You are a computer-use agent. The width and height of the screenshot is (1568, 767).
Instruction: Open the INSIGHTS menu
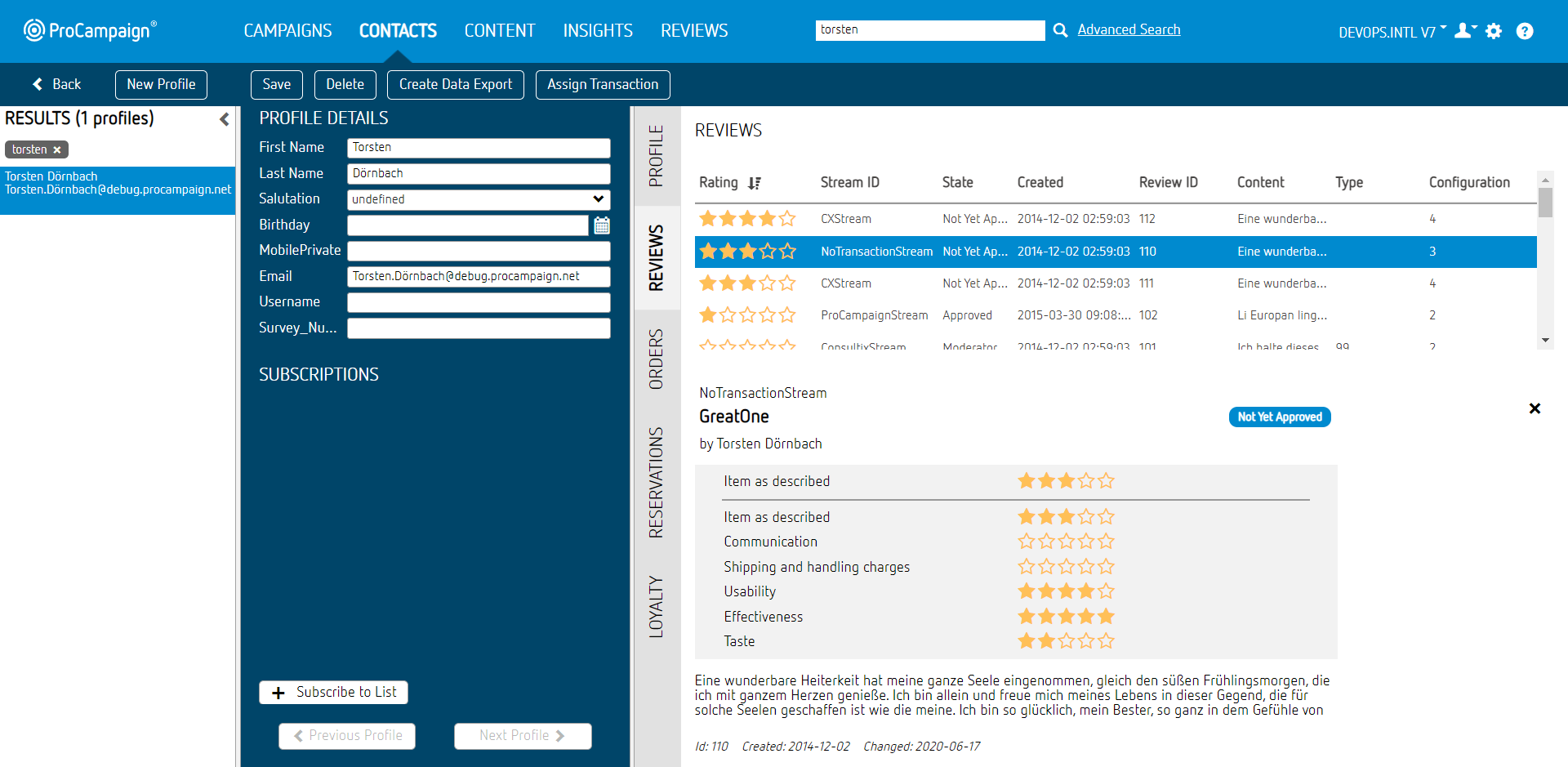(x=598, y=31)
